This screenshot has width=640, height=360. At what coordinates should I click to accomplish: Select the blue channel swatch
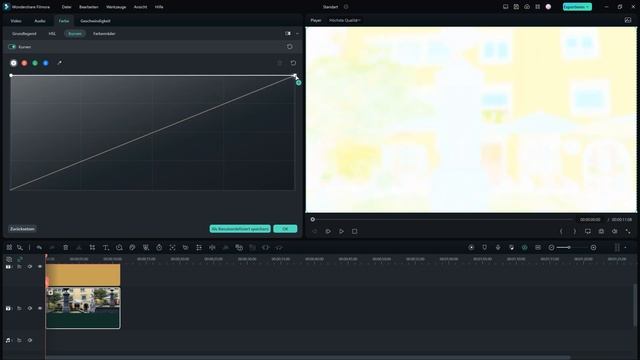point(46,63)
